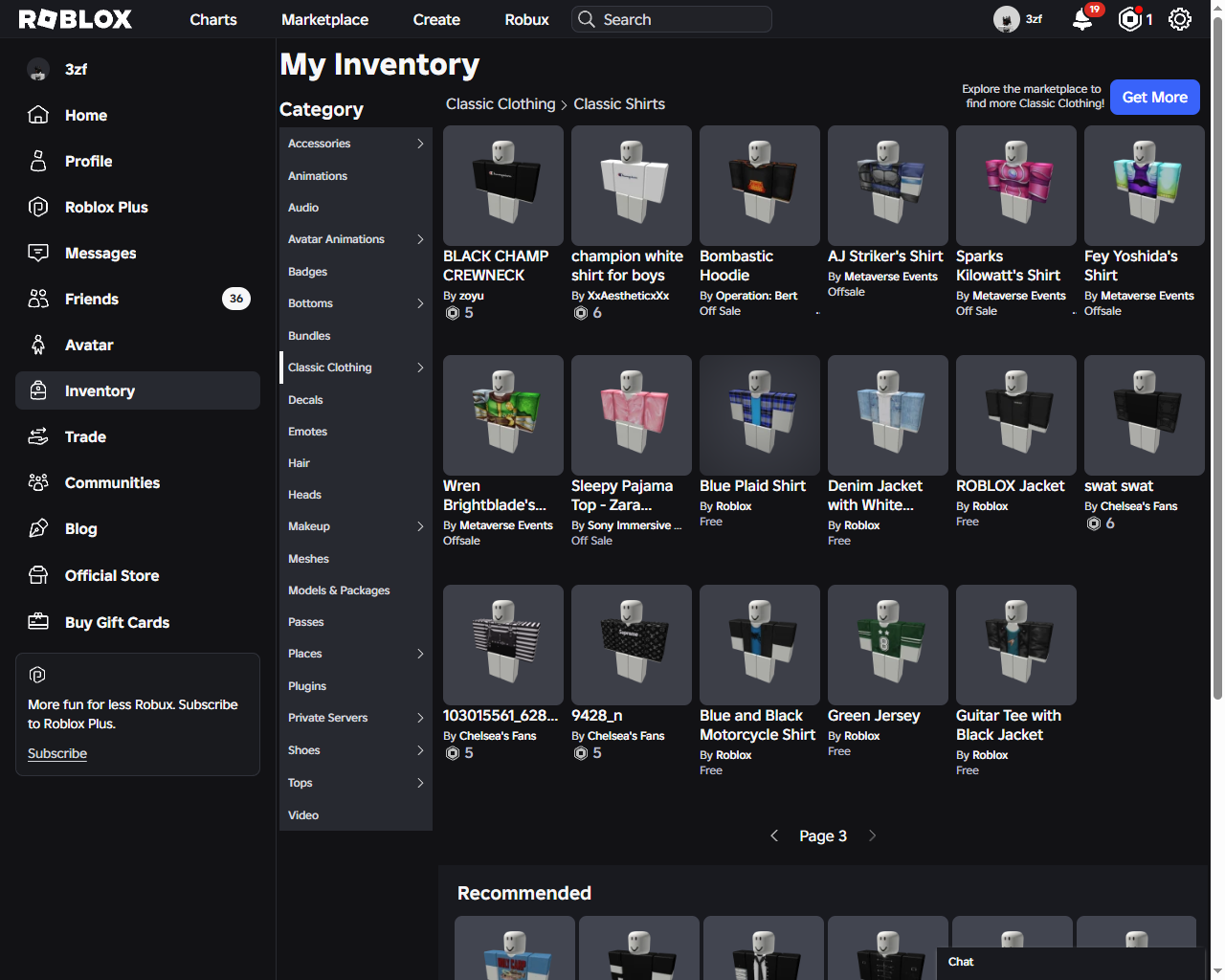1225x980 pixels.
Task: Click the Home house icon in sidebar
Action: [x=38, y=115]
